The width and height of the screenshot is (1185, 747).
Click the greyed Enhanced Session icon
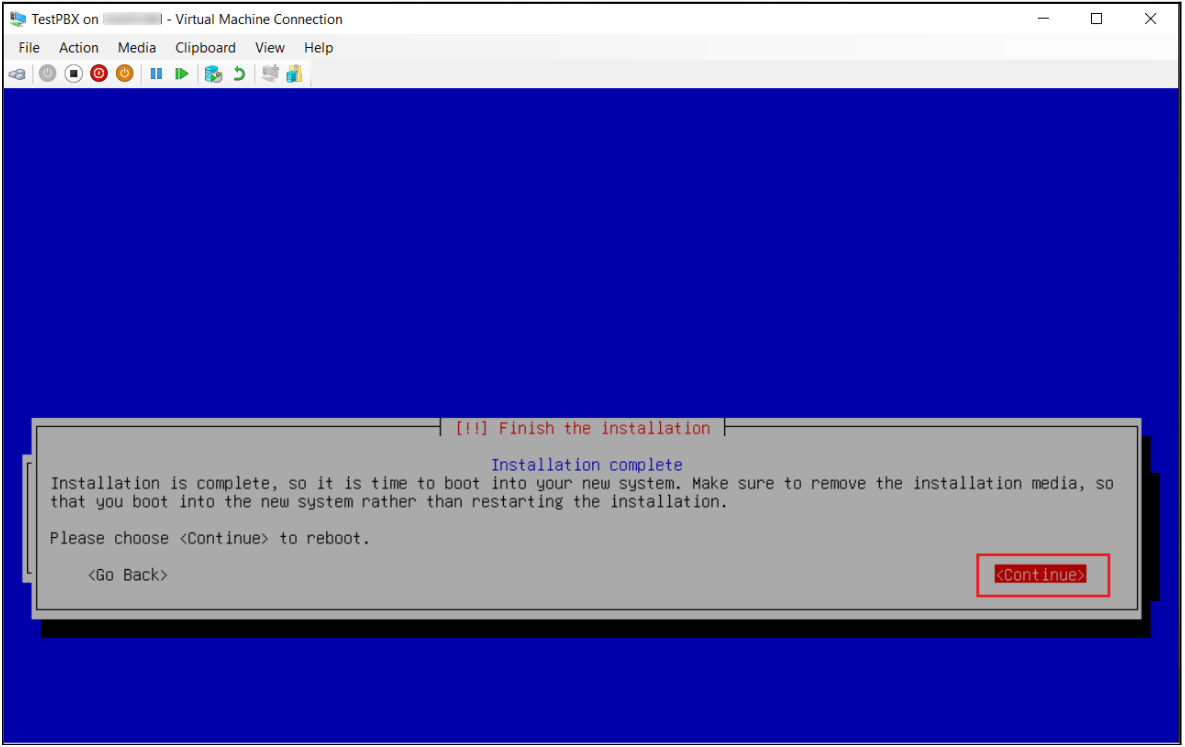click(x=270, y=74)
